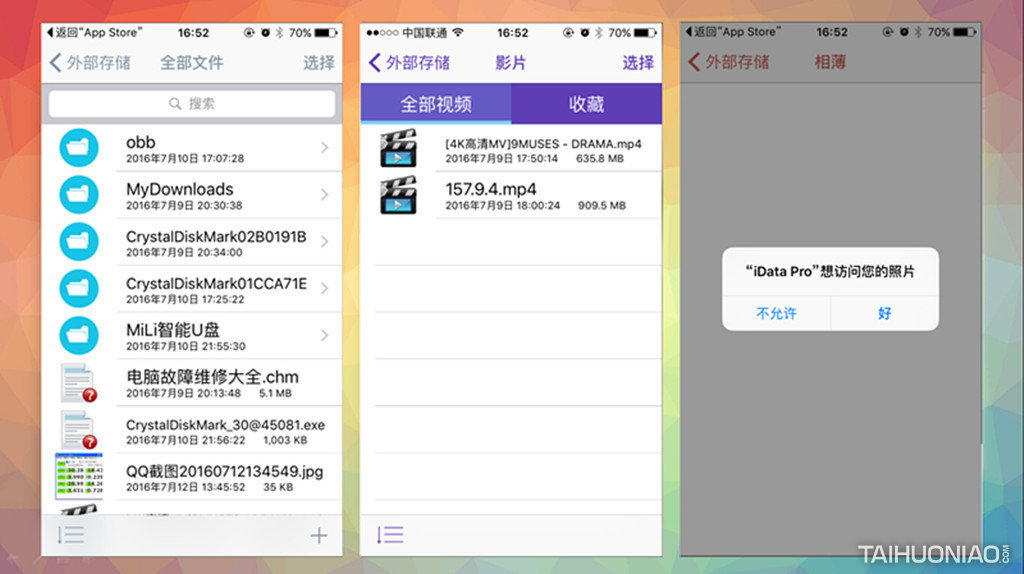Open the QQ截图20160712134549.jpg thumbnail
The height and width of the screenshot is (574, 1024).
pyautogui.click(x=78, y=477)
